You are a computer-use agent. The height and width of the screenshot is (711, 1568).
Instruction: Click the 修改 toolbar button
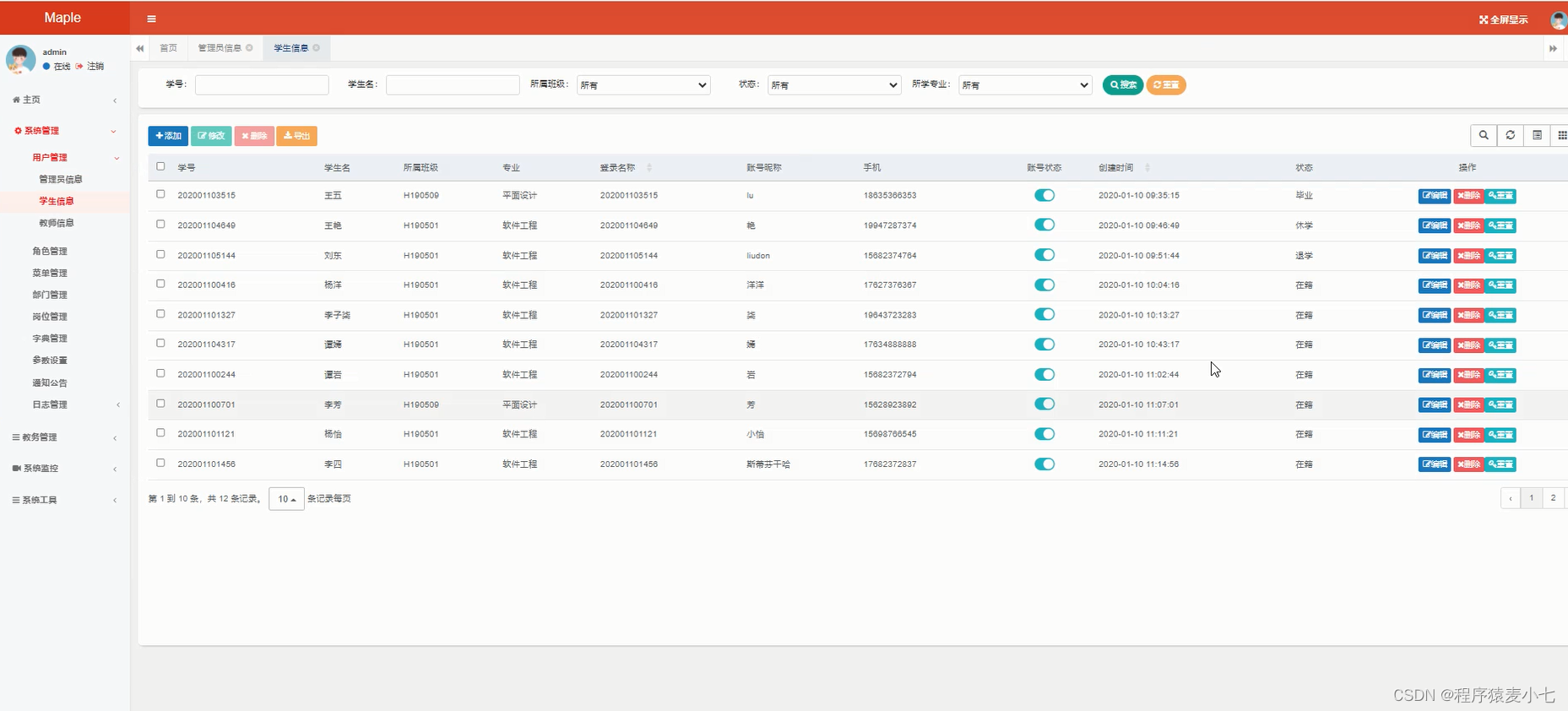211,136
